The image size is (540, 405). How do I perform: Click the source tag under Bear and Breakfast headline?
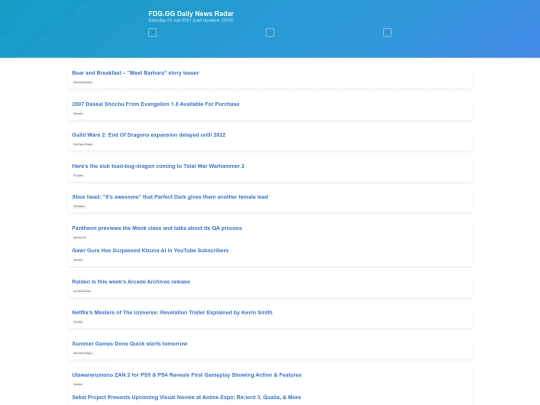click(x=83, y=82)
